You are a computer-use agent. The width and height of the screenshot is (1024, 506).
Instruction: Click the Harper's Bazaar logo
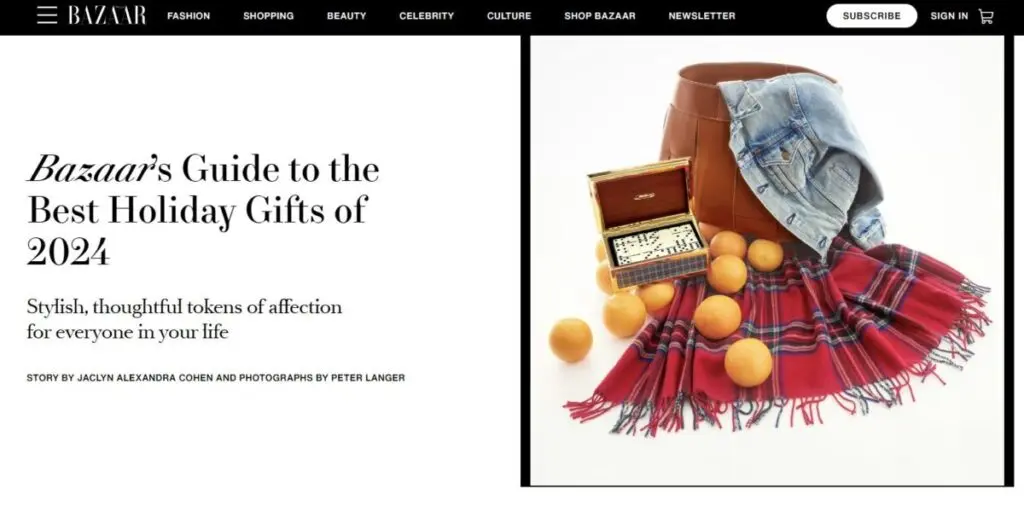(107, 15)
